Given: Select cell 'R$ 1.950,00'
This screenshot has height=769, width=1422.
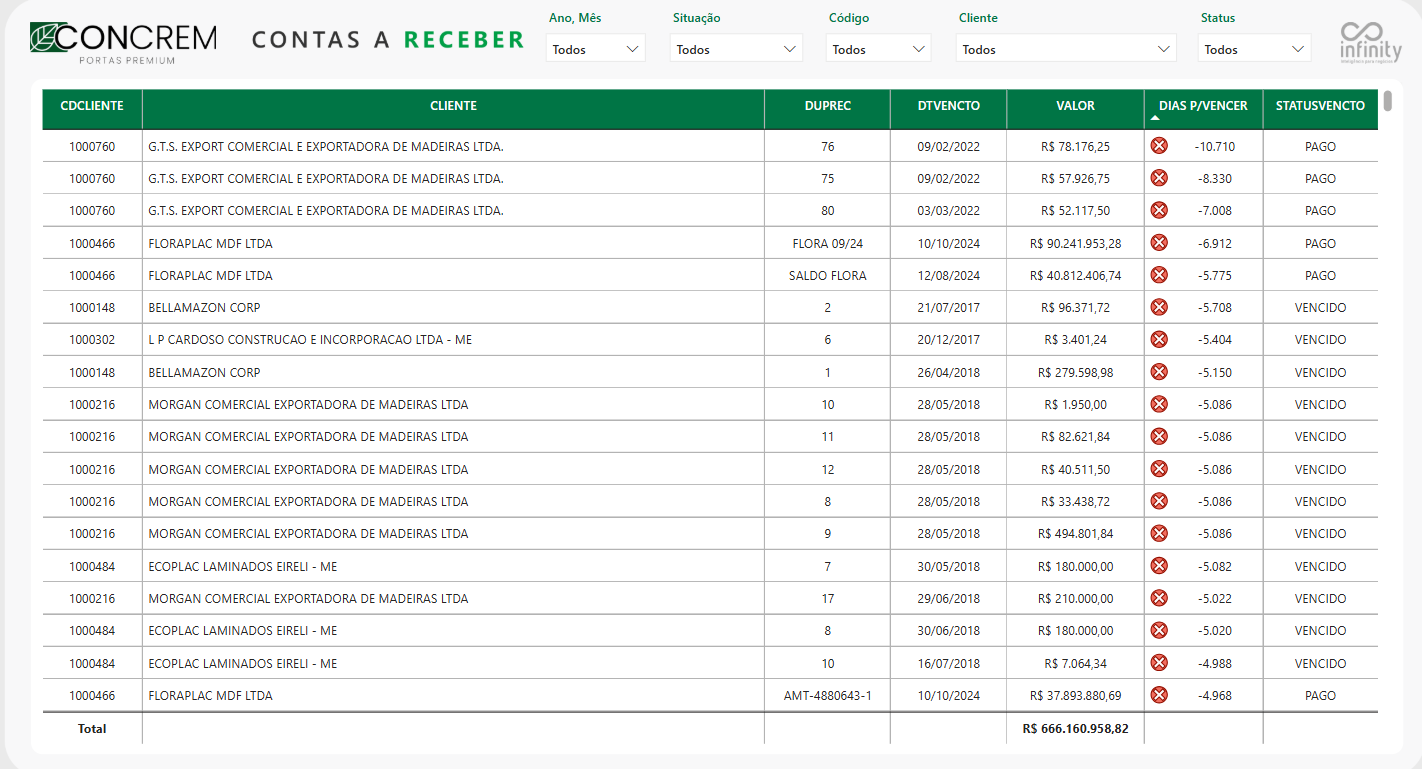Looking at the screenshot, I should 1075,404.
